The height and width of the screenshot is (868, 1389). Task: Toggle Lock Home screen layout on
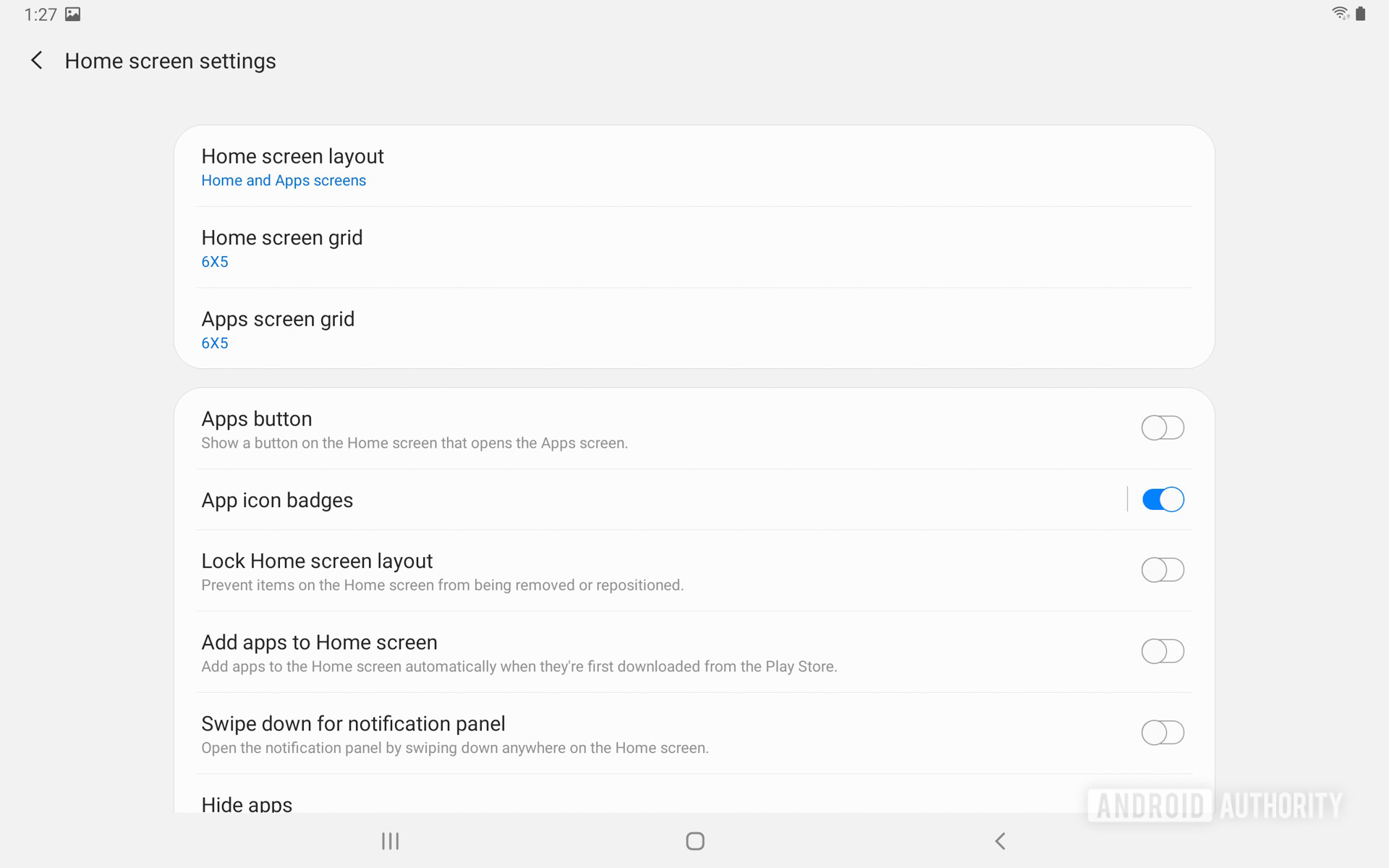1162,570
